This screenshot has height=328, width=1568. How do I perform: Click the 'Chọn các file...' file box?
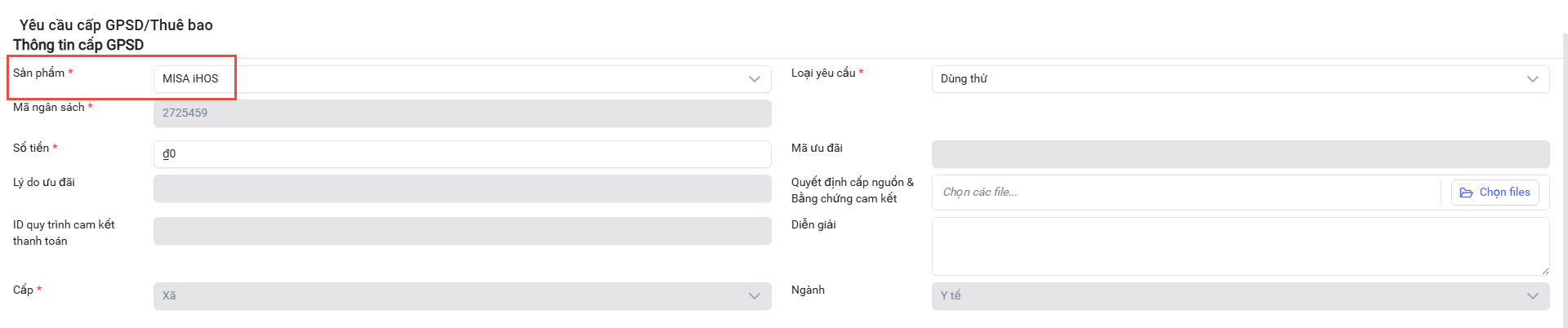pyautogui.click(x=1186, y=193)
